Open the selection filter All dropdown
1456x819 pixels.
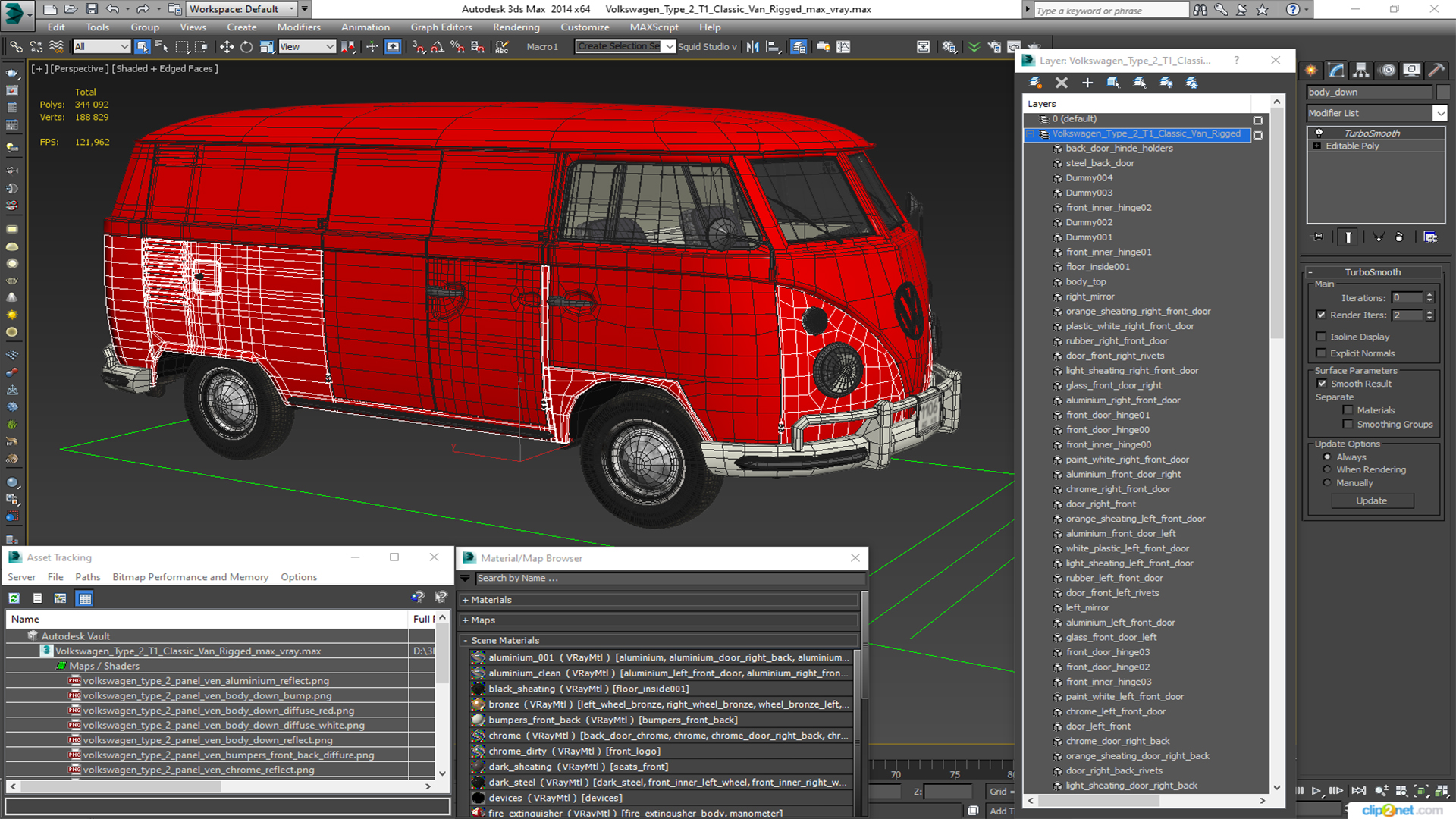click(102, 47)
